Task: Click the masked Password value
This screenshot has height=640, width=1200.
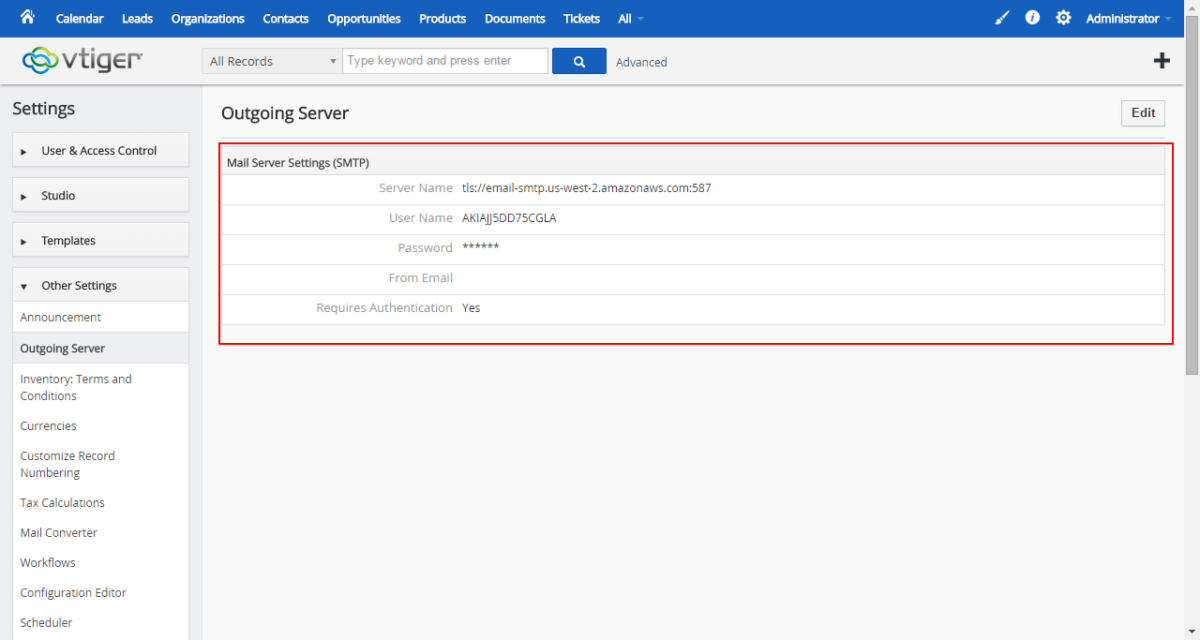Action: pyautogui.click(x=481, y=247)
